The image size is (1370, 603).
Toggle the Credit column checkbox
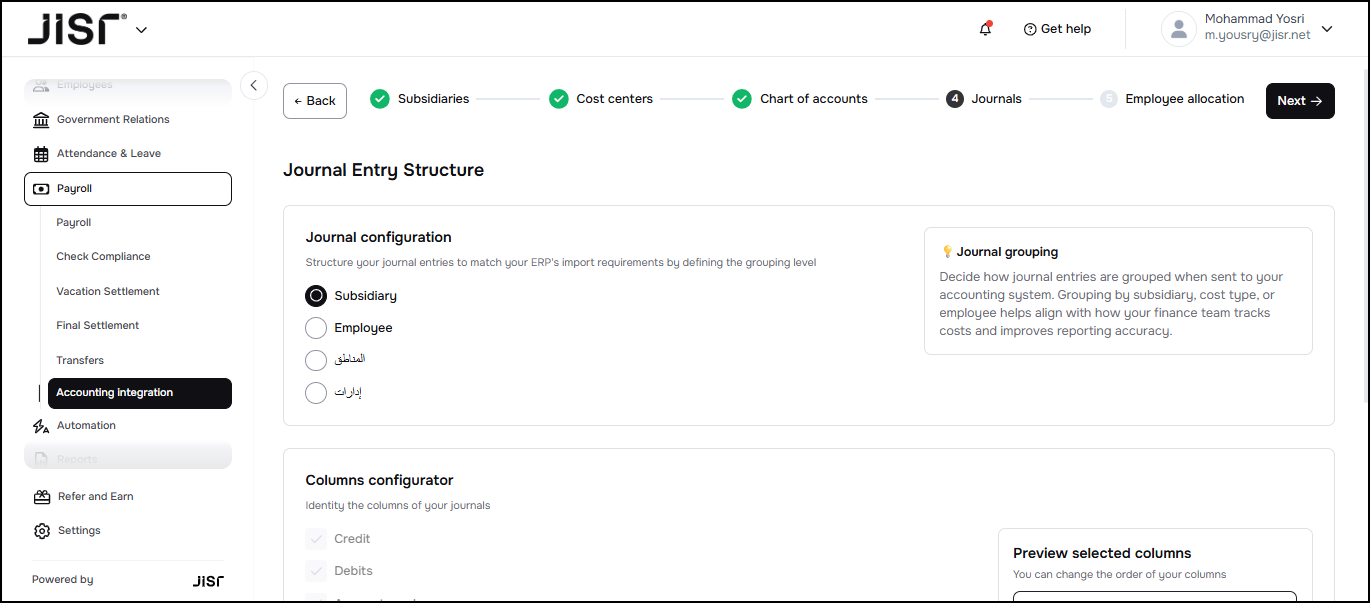(x=316, y=539)
